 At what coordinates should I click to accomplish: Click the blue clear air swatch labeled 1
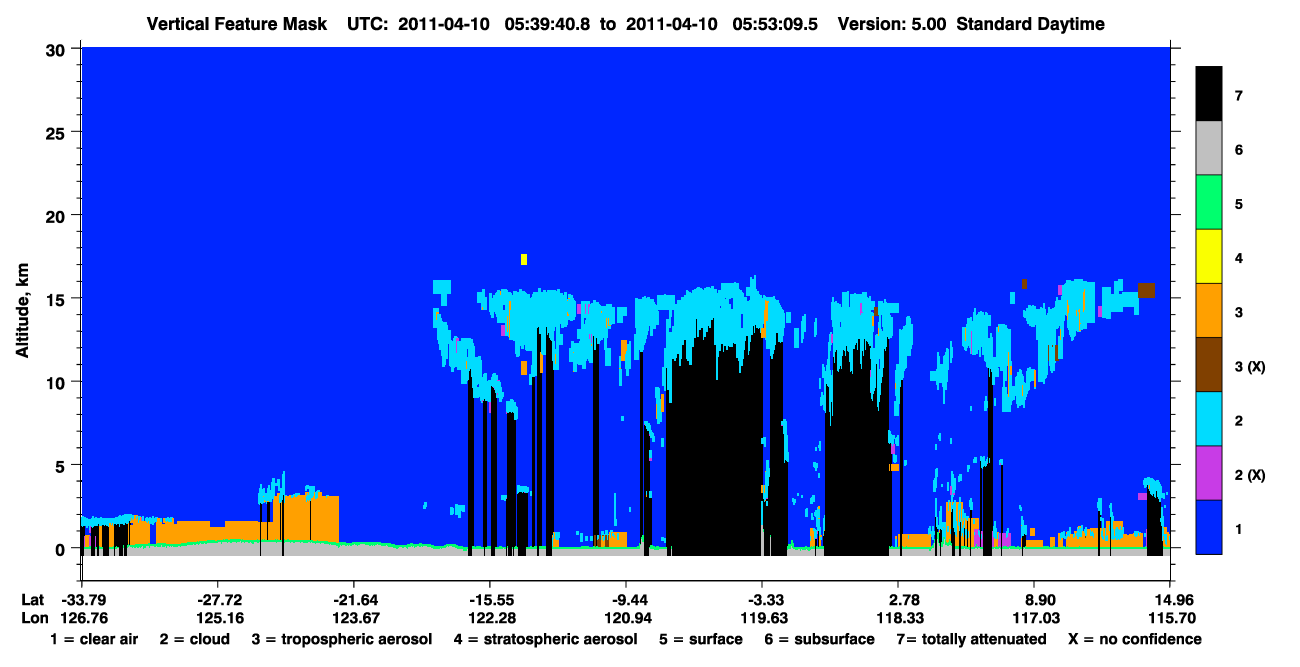(1209, 527)
